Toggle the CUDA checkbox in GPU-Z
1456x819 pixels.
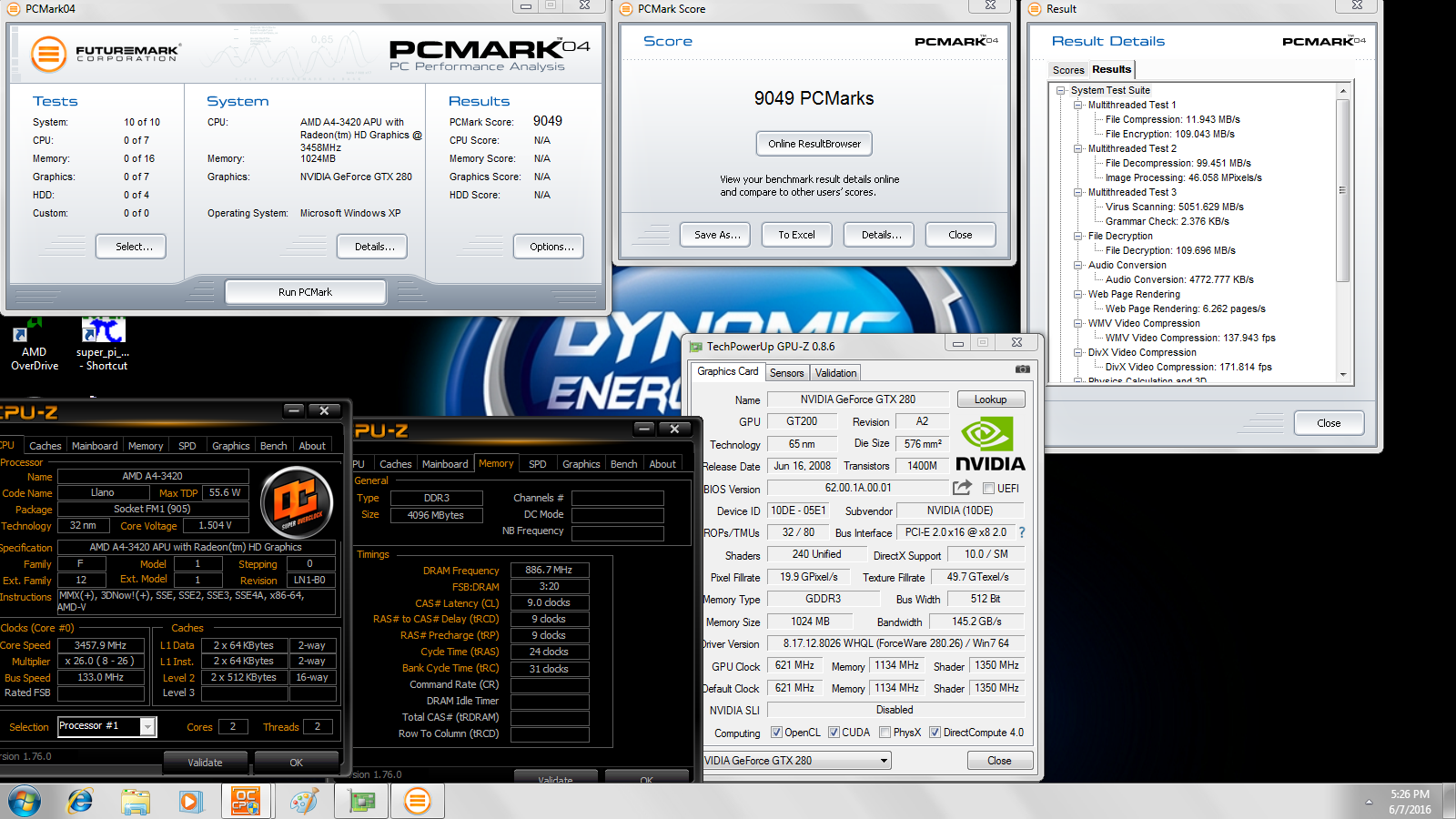(x=834, y=733)
